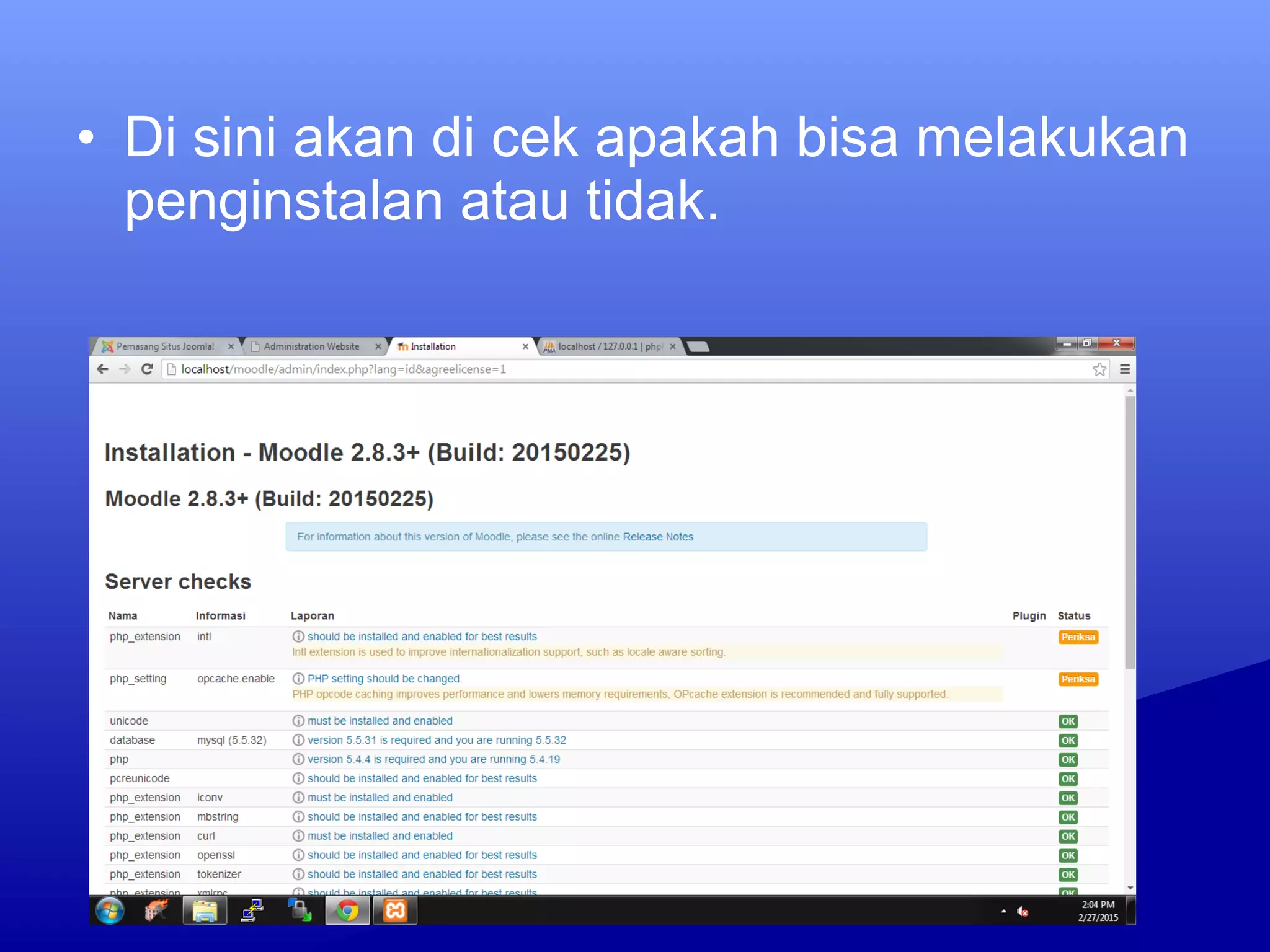
Task: Open the Chrome hamburger menu
Action: click(1125, 369)
